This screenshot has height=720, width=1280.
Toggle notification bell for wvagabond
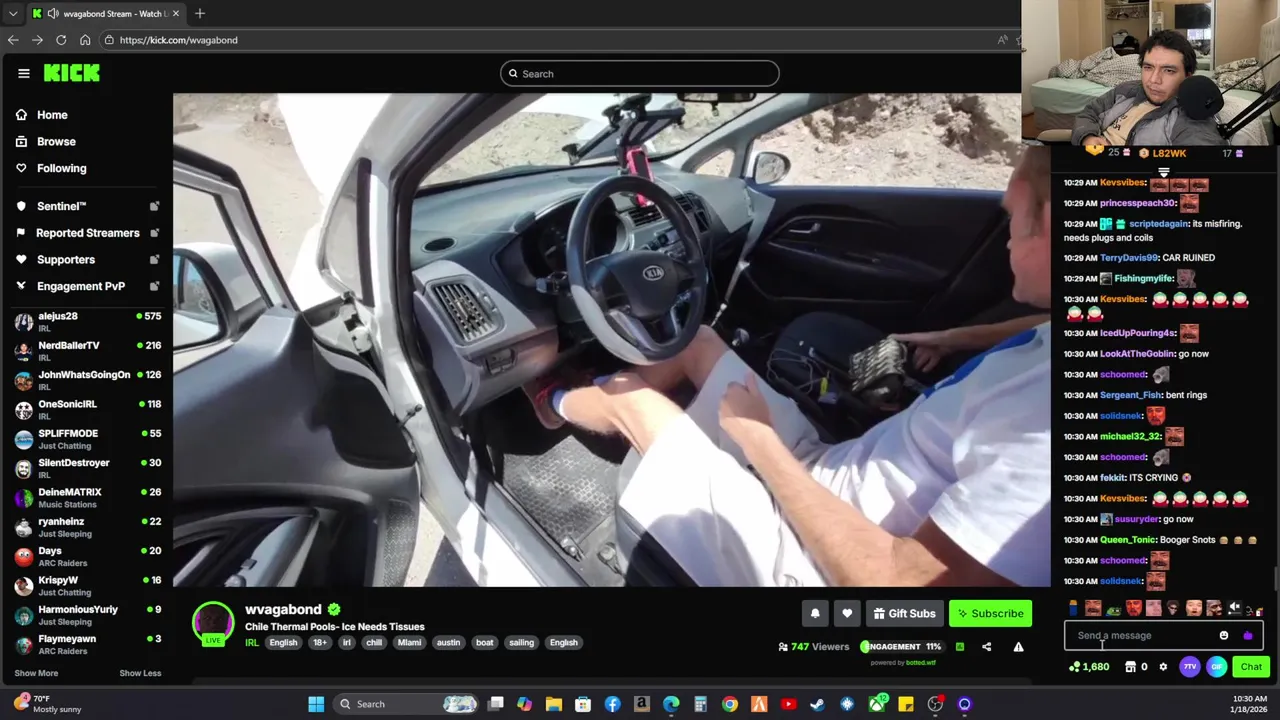click(x=815, y=614)
